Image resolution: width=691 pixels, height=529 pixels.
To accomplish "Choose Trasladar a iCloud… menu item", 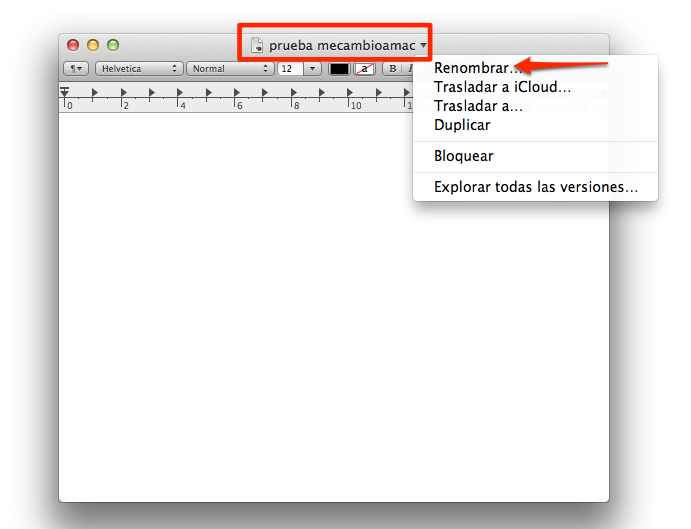I will [502, 87].
